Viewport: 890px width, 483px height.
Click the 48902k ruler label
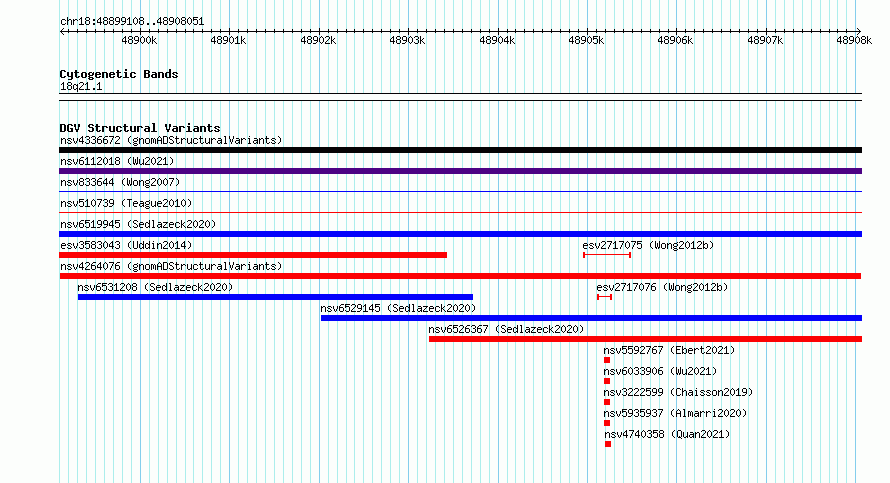318,40
